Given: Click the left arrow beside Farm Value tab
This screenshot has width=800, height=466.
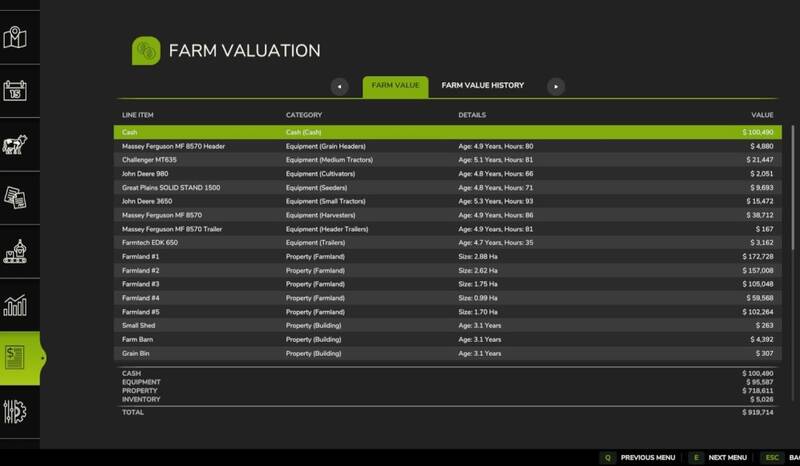Looking at the screenshot, I should 341,86.
